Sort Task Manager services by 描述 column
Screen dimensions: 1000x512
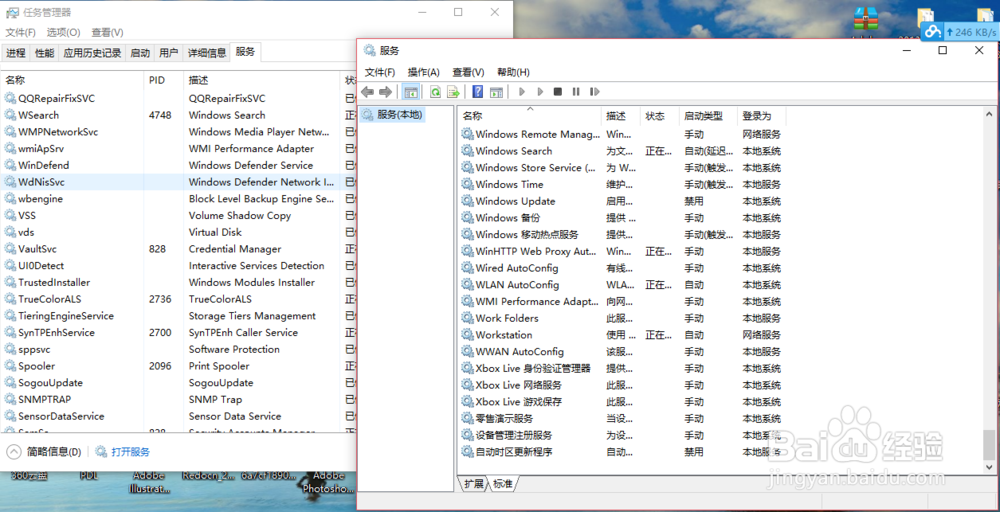[x=261, y=80]
